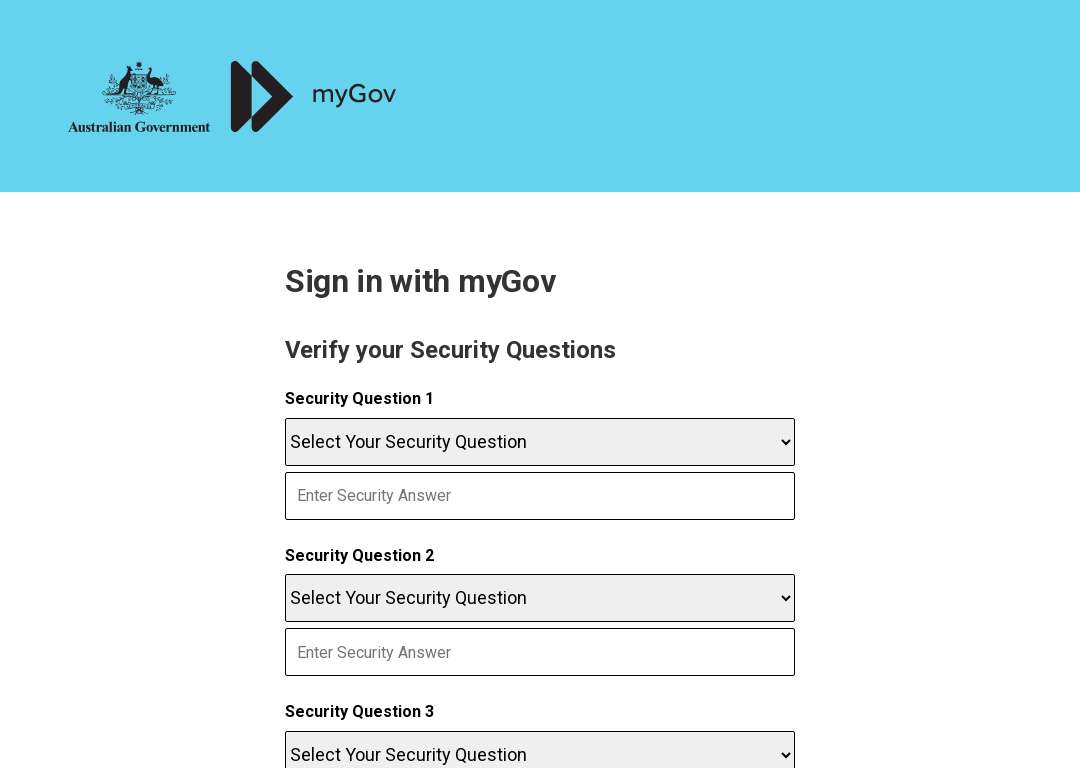
Task: Focus the second Enter Security Answer field
Action: pyautogui.click(x=540, y=652)
